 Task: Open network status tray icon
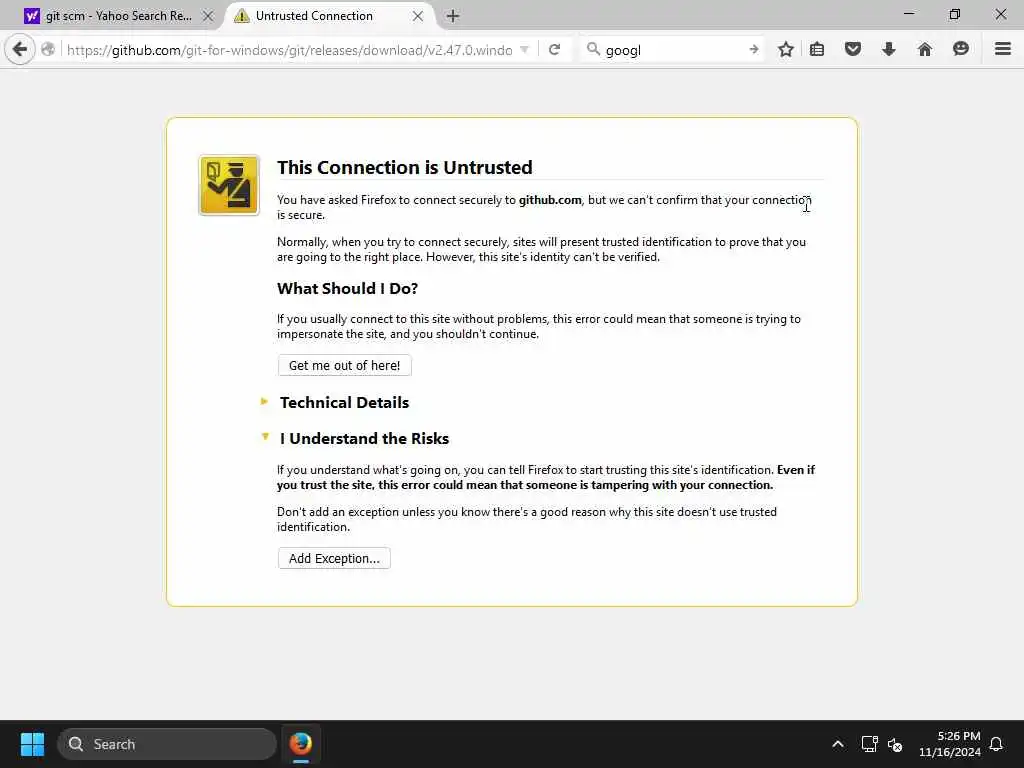pos(869,744)
